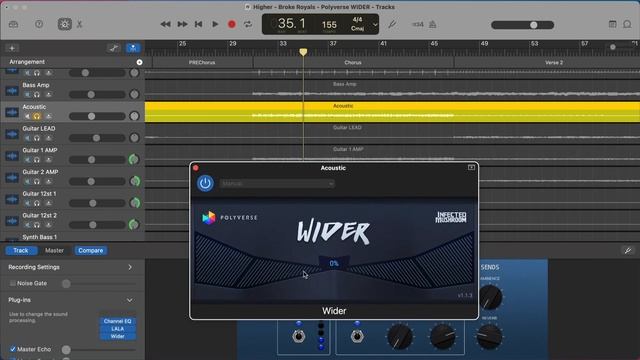Viewport: 640px width, 360px height.
Task: Click the Rewind transport button
Action: tap(165, 24)
